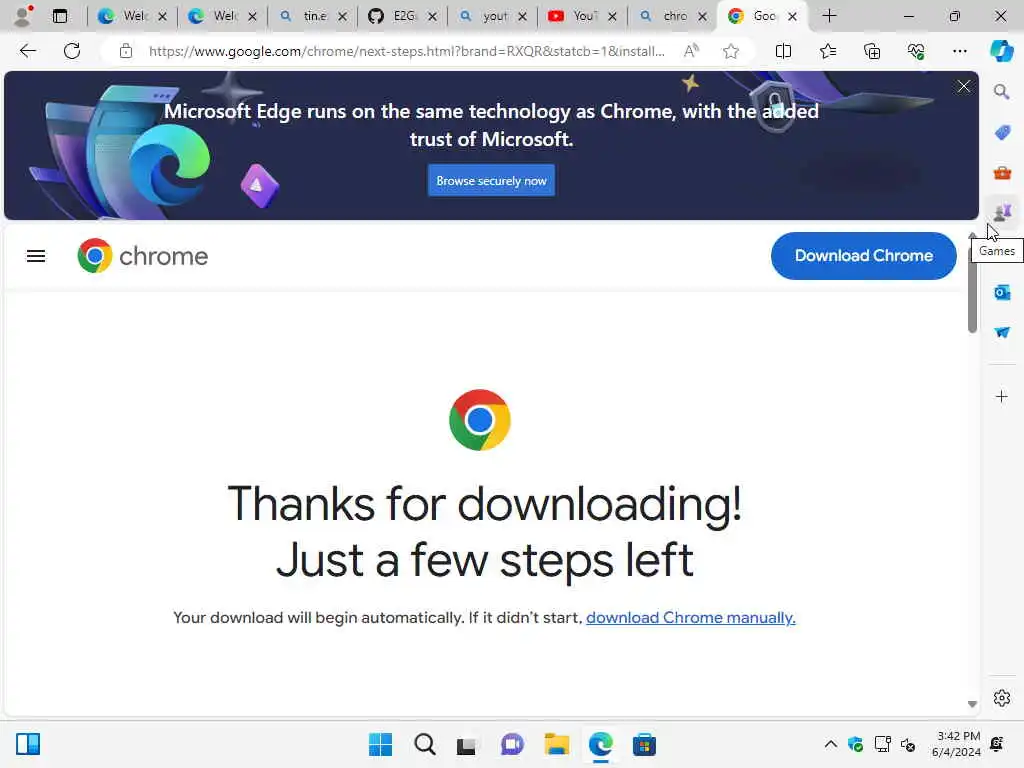Open File Explorer from taskbar
Image resolution: width=1024 pixels, height=768 pixels.
[x=556, y=744]
